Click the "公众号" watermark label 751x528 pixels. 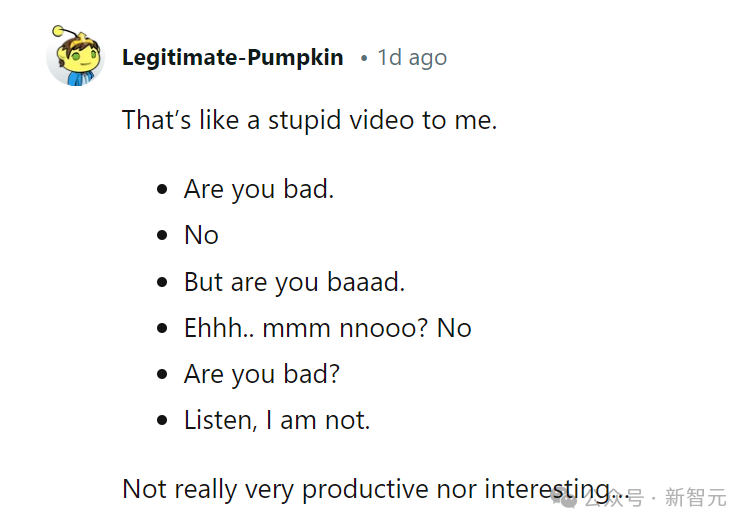[x=614, y=498]
